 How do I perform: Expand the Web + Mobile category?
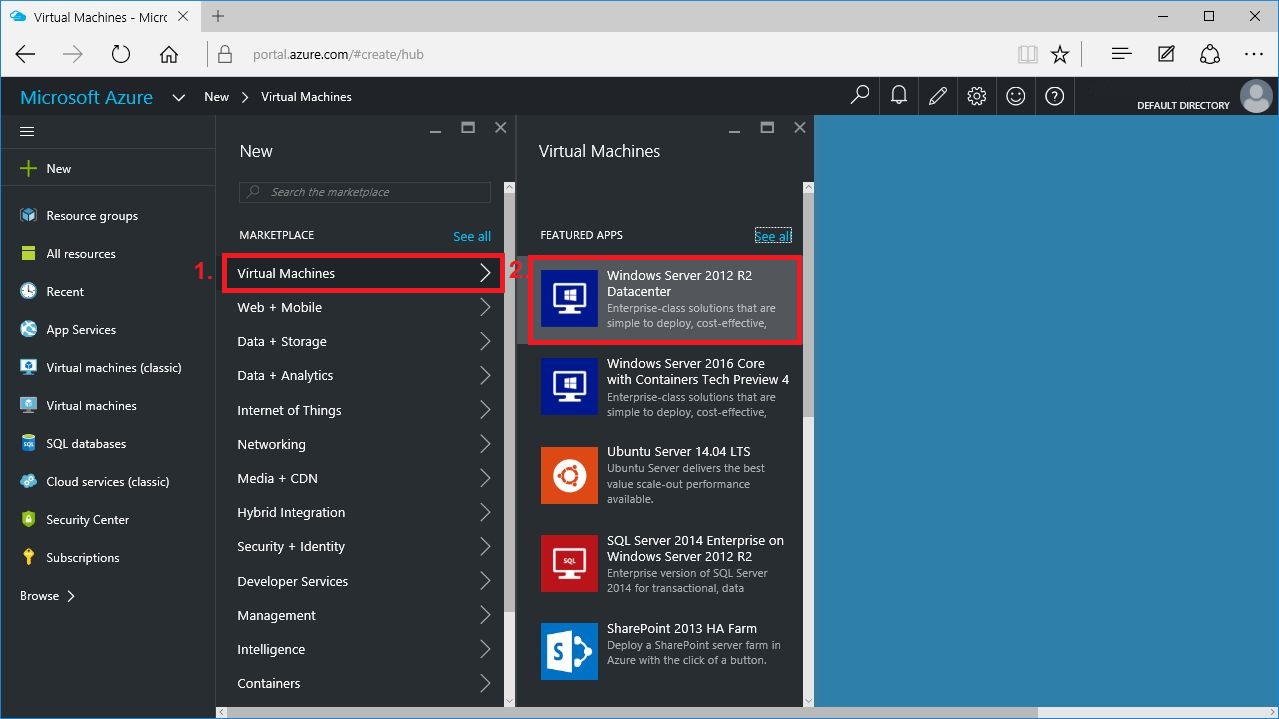coord(362,307)
